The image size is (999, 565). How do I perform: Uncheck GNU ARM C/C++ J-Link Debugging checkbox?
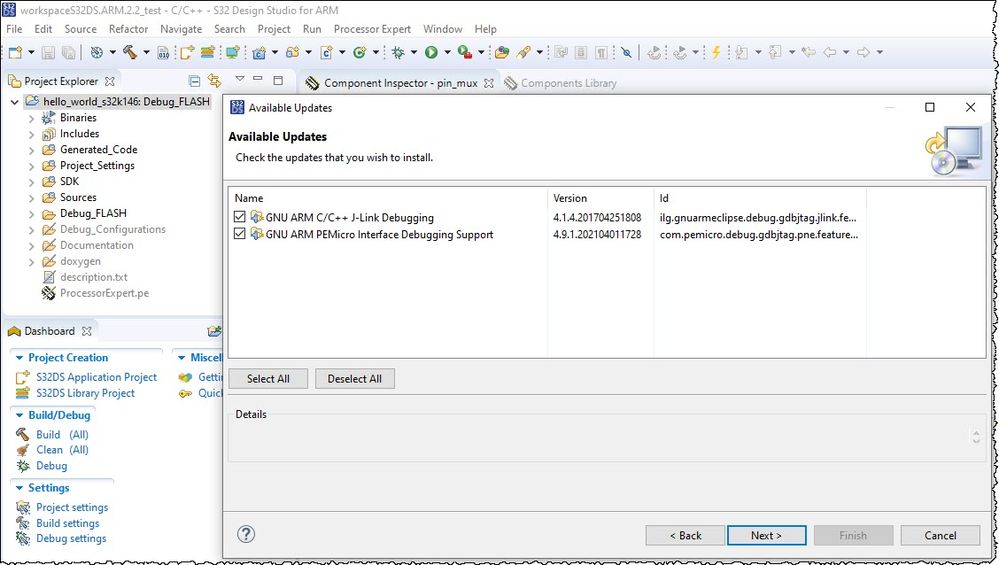pyautogui.click(x=240, y=217)
